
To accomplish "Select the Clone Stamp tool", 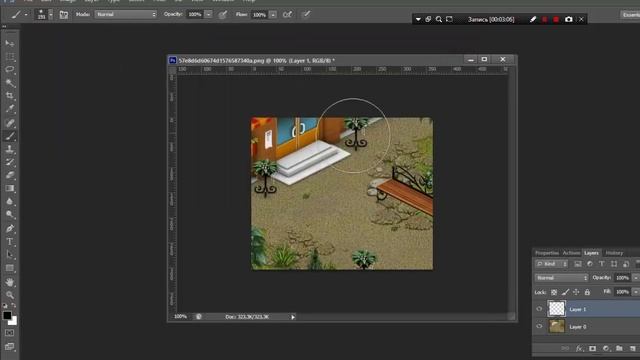I will 10,149.
